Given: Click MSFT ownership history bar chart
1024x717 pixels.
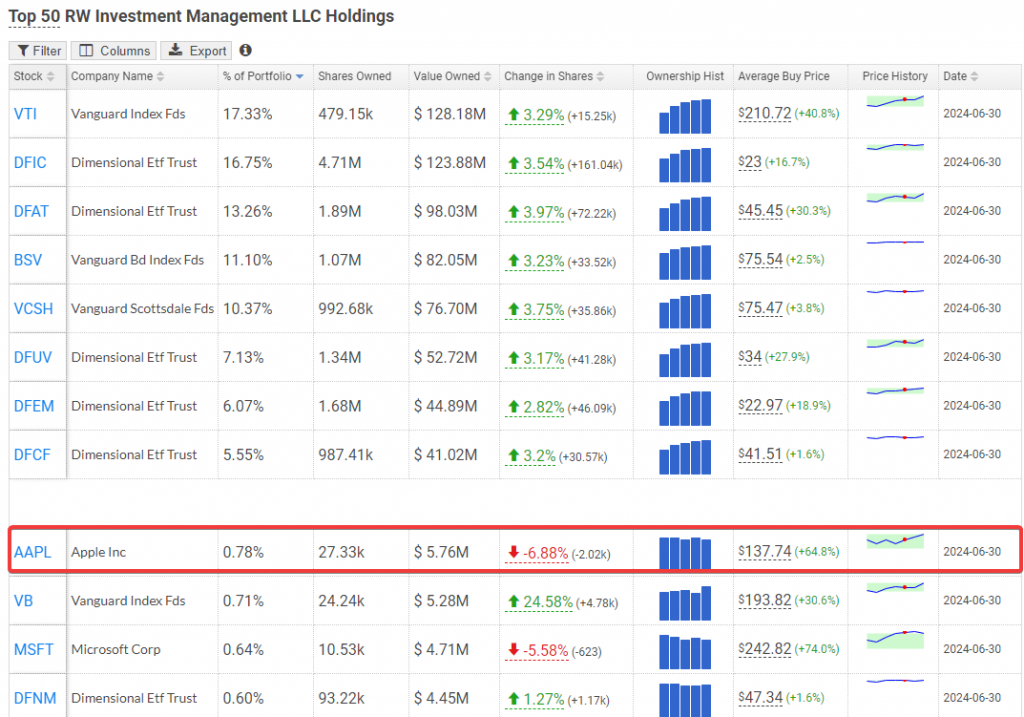Looking at the screenshot, I should pos(685,652).
